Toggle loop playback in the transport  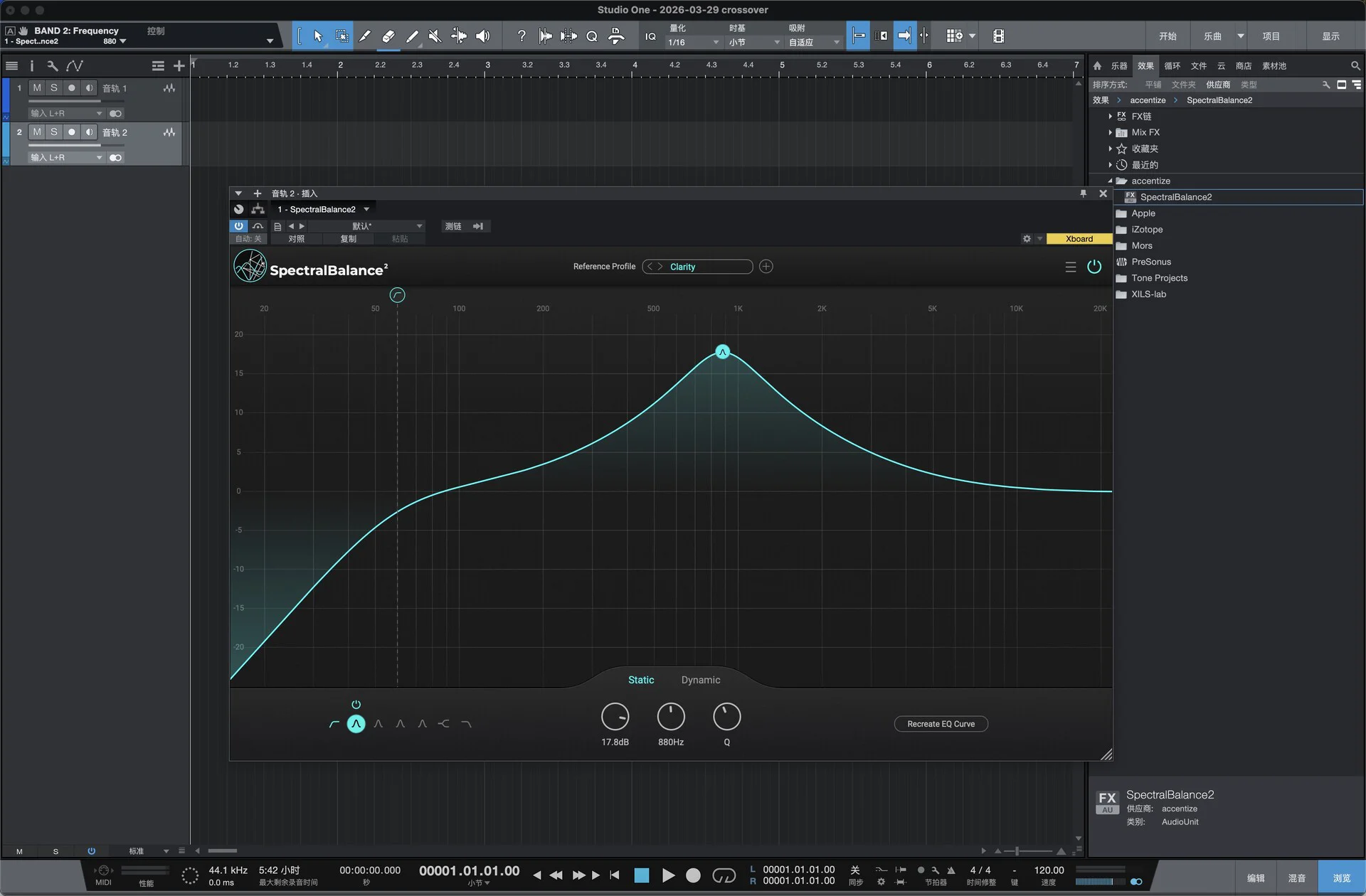(x=724, y=875)
